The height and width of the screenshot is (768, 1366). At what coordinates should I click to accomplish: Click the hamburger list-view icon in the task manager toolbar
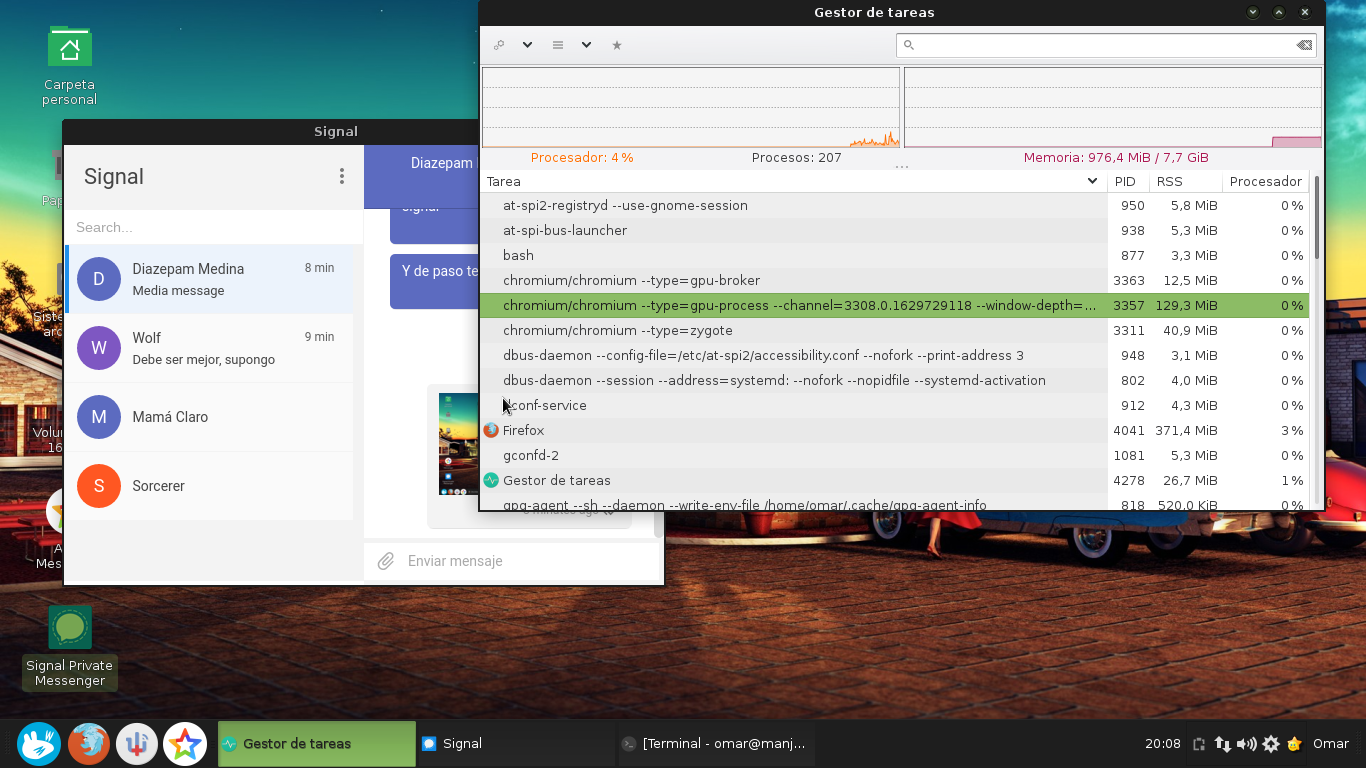[x=558, y=45]
